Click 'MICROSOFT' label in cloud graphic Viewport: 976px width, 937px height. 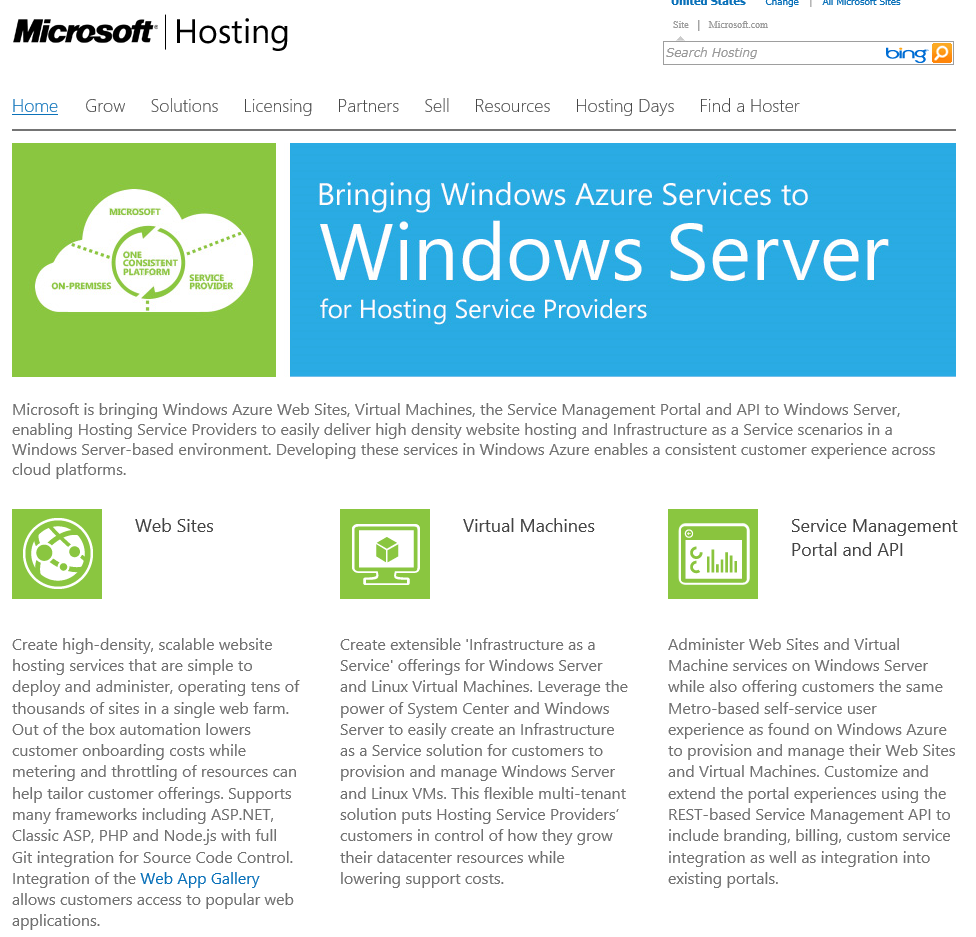pyautogui.click(x=134, y=212)
